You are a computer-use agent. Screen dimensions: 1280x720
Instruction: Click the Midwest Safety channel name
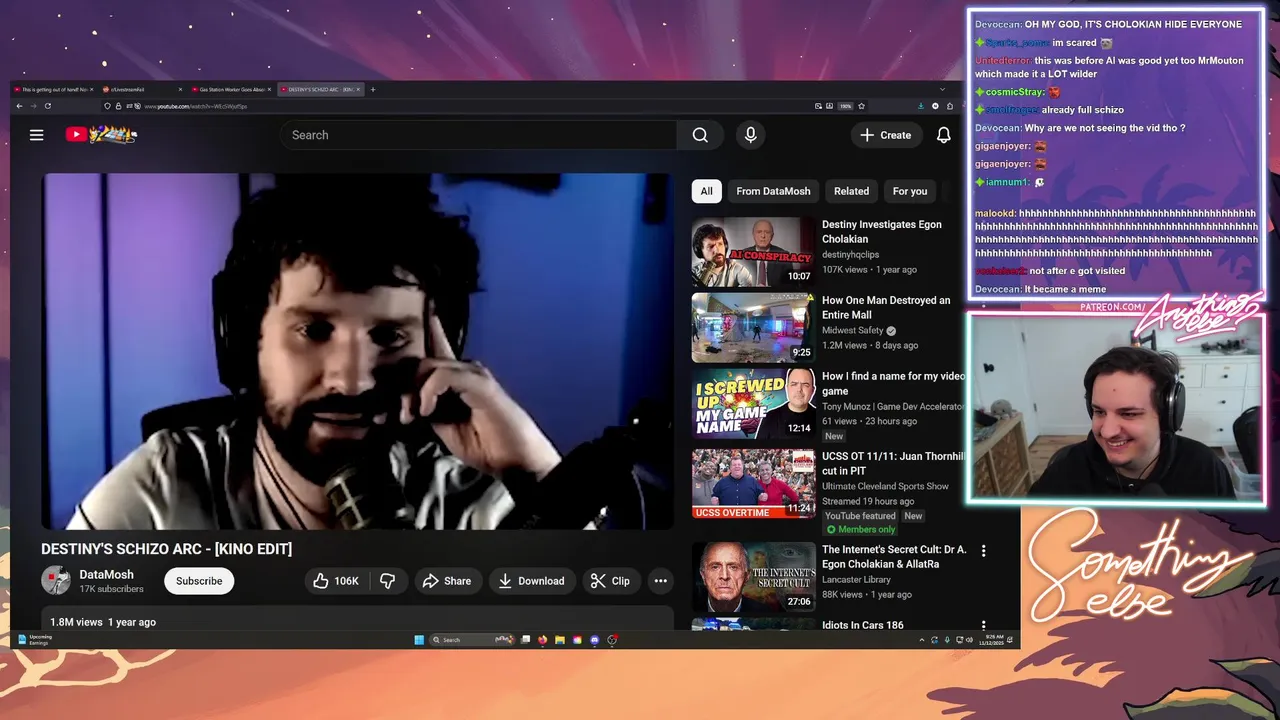[853, 330]
